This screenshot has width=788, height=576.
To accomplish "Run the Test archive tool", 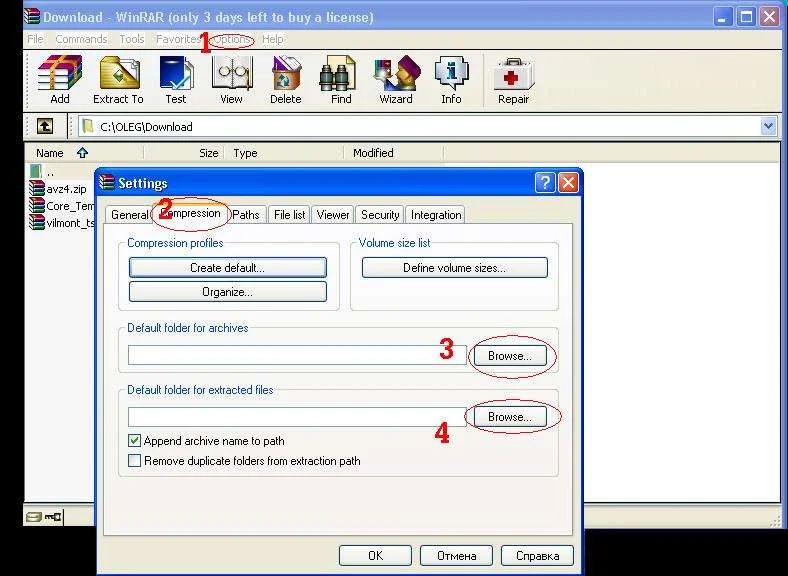I will (176, 79).
